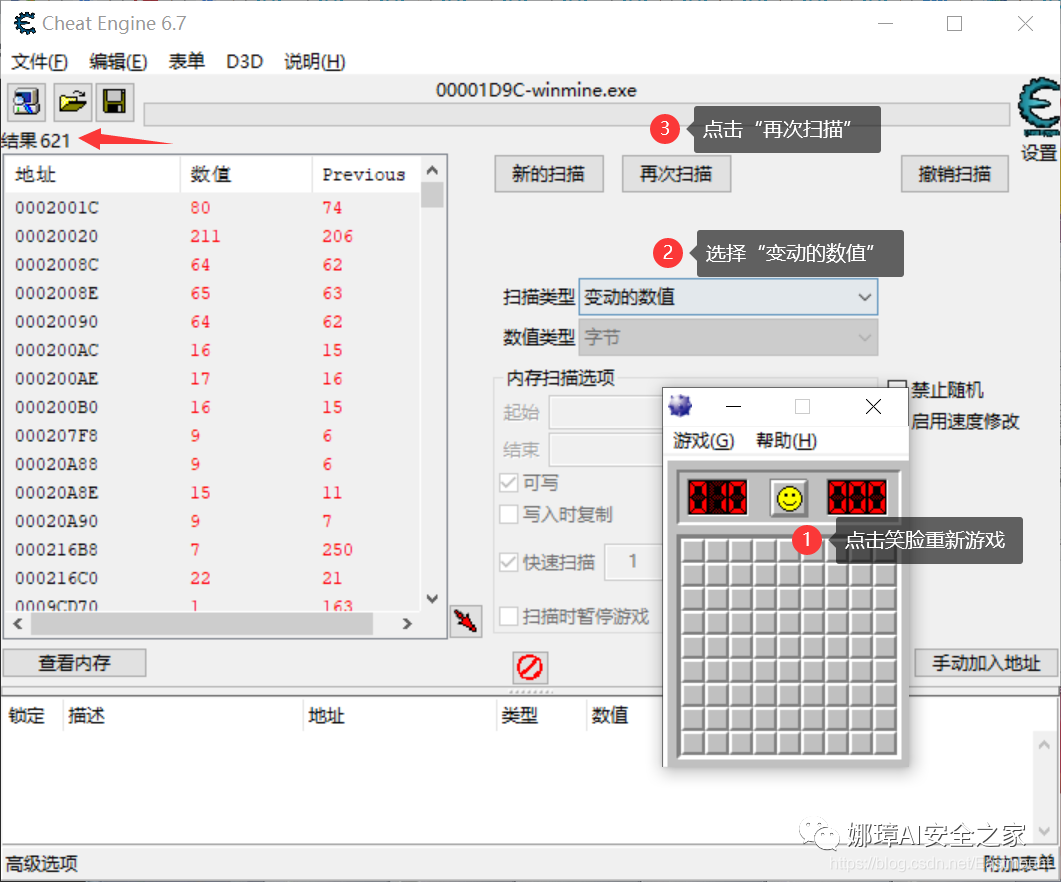Open the 表单 menu
1061x882 pixels.
187,62
